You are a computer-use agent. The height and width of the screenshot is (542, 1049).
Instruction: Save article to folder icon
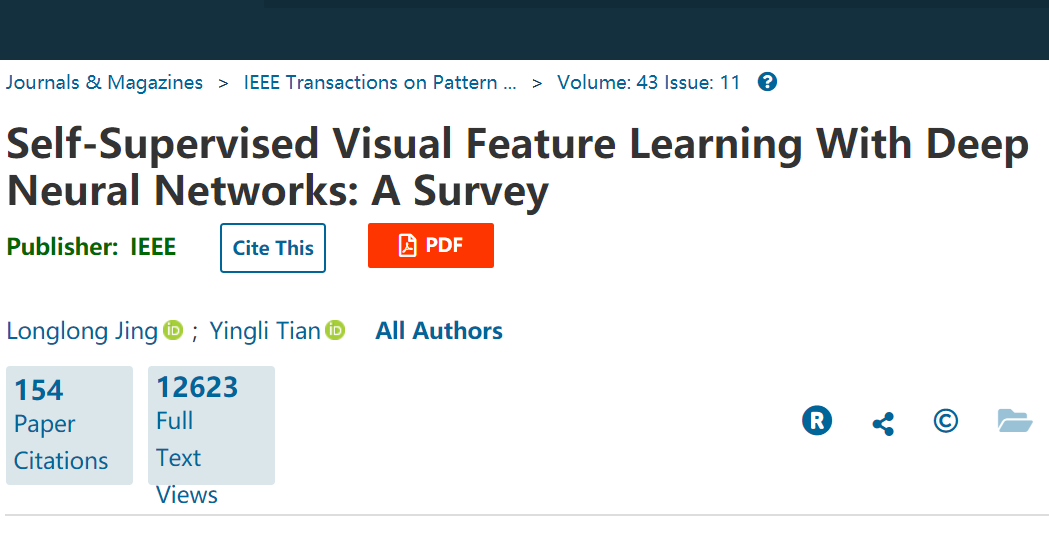pos(1015,421)
